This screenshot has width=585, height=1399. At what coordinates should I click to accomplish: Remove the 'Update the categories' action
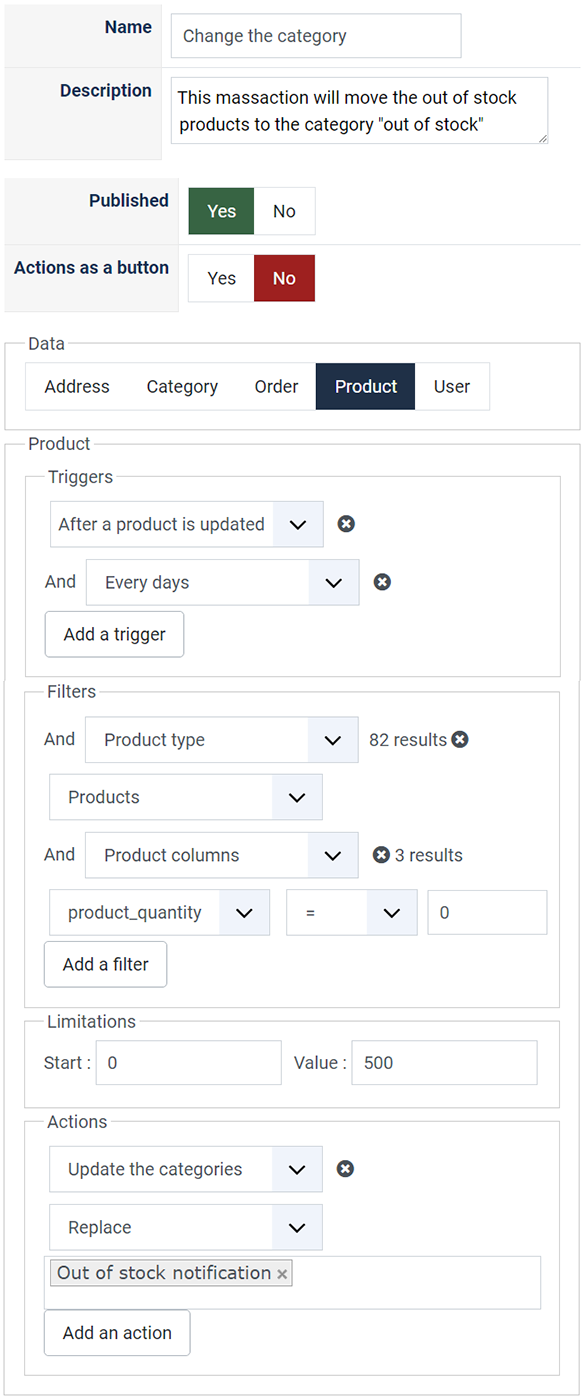click(x=345, y=1169)
